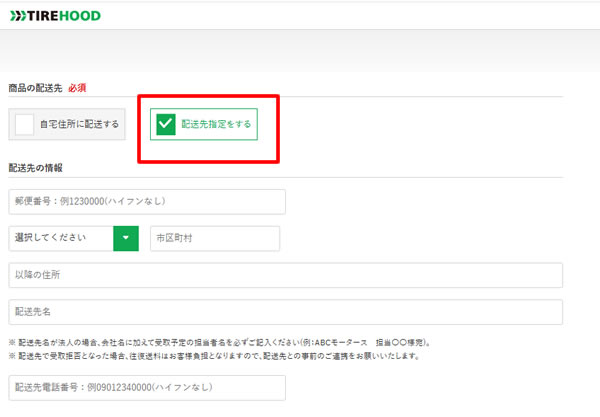Click the gray banner below the logo
This screenshot has width=600, height=417.
(x=300, y=50)
